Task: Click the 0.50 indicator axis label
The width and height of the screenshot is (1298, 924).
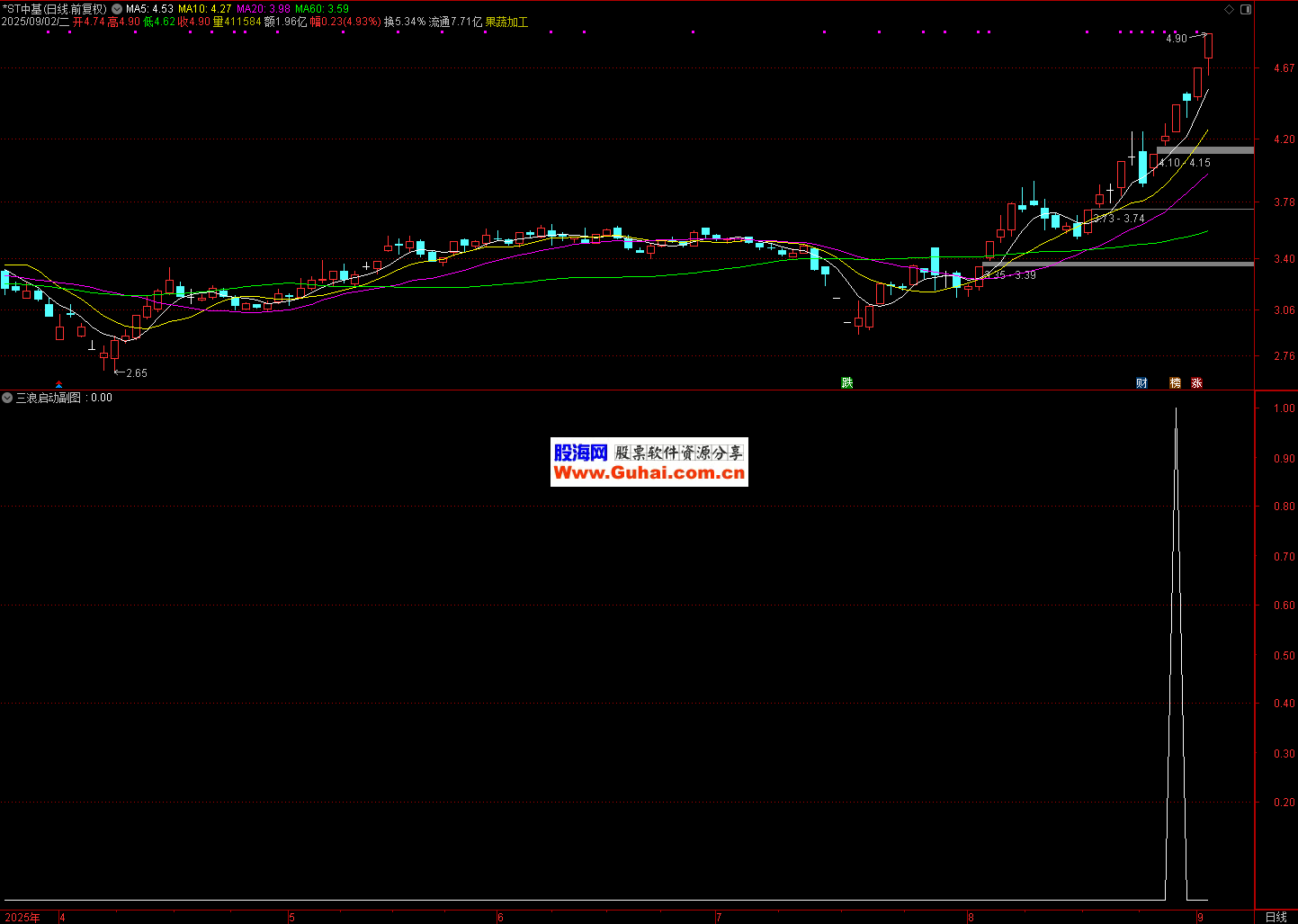Action: pyautogui.click(x=1284, y=656)
